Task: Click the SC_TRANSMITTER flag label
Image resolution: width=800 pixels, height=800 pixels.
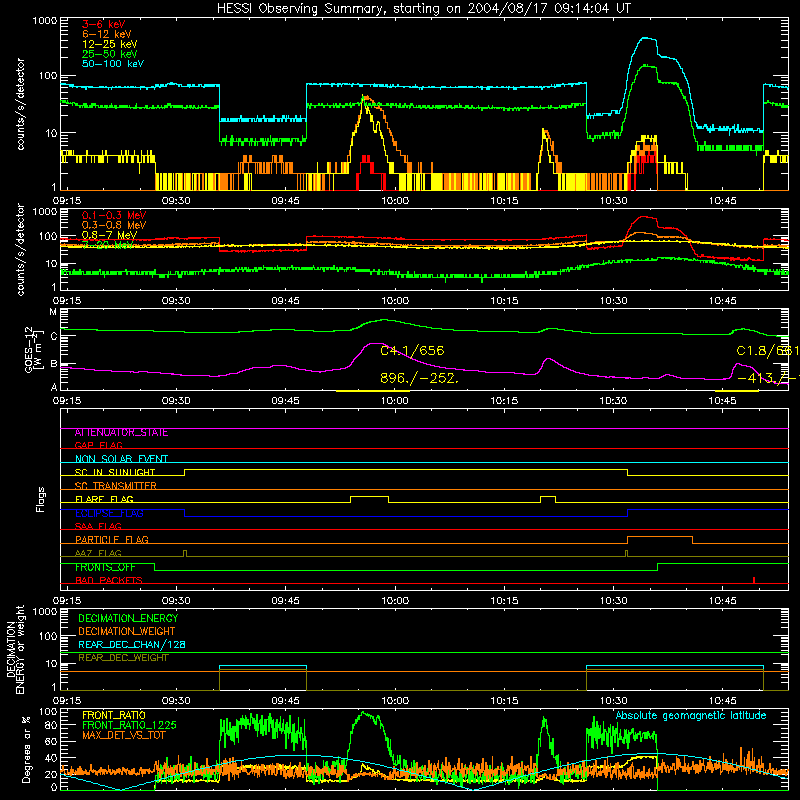Action: pos(115,486)
